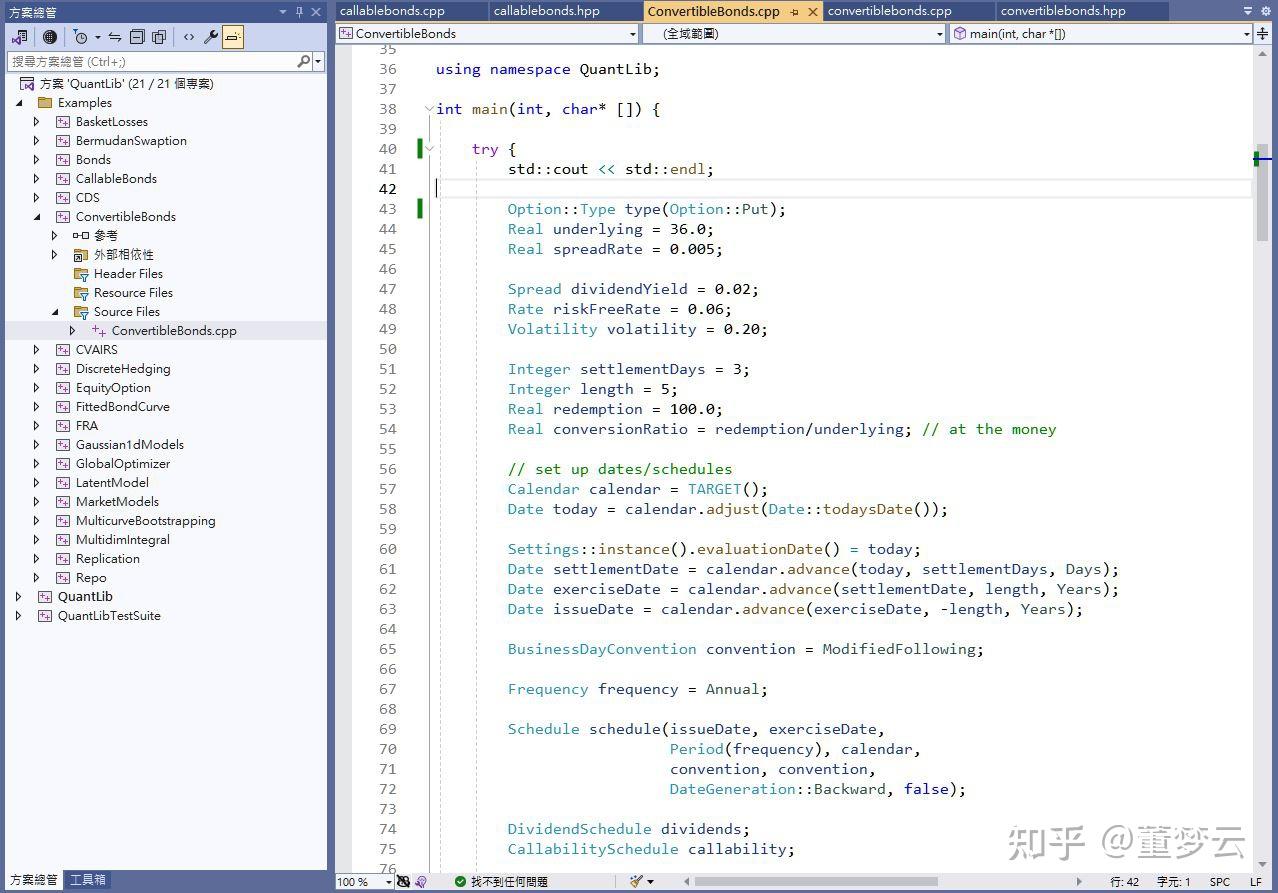Screen dimensions: 1278x893
Task: Switch to the convertiblebonds.hpp tab
Action: pos(1083,11)
